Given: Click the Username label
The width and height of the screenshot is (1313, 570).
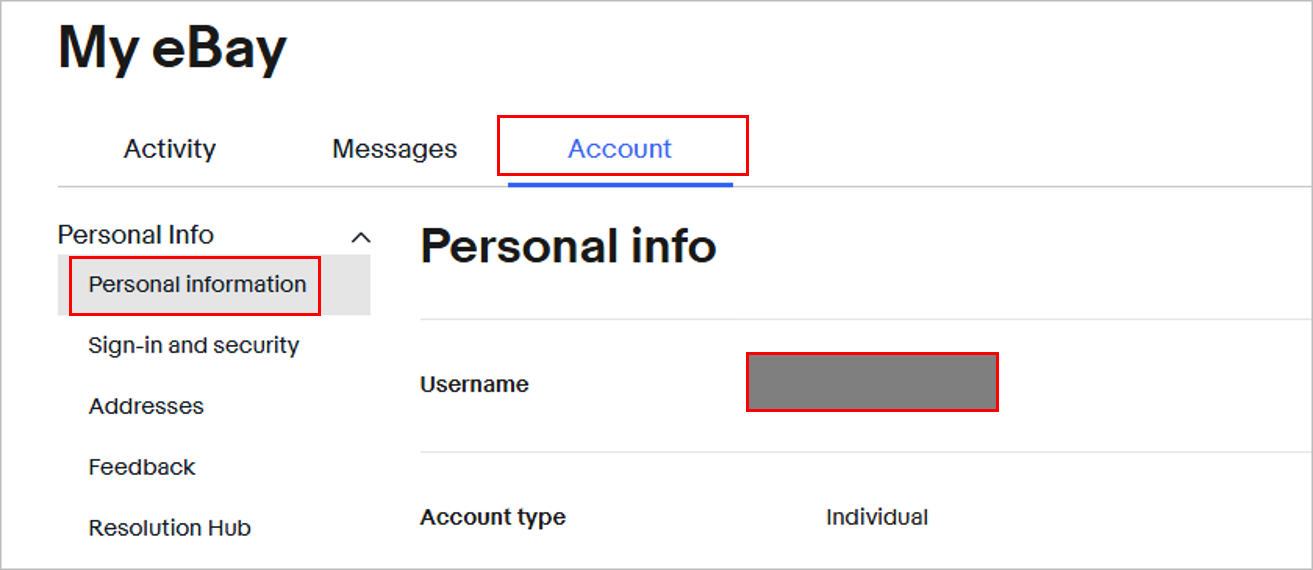Looking at the screenshot, I should point(474,384).
